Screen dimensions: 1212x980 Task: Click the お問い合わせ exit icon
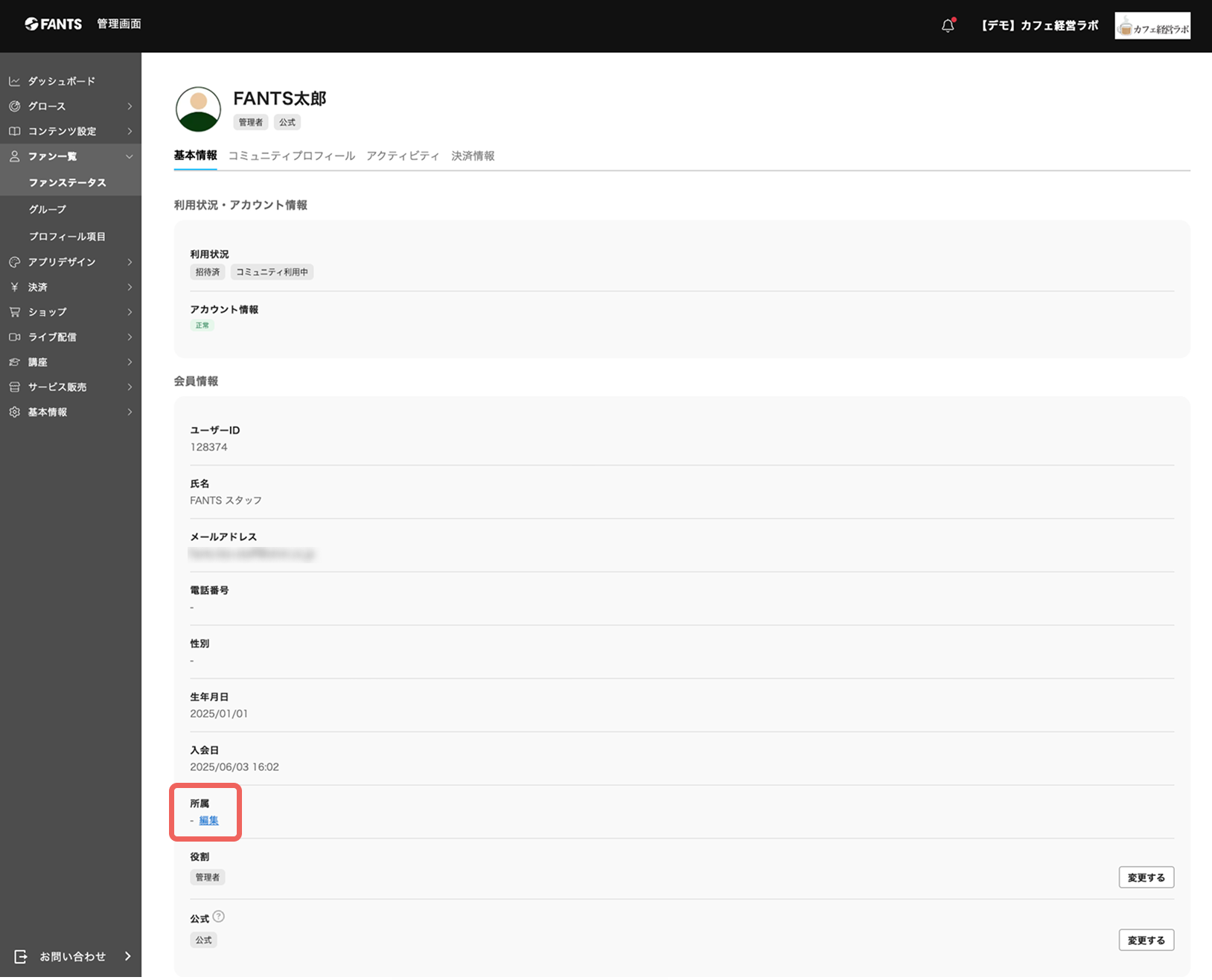click(21, 956)
